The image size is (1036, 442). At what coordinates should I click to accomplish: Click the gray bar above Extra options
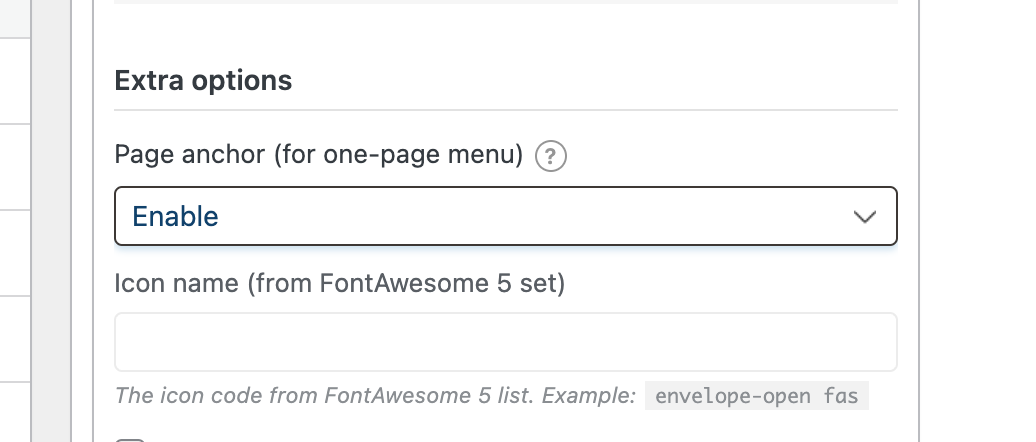505,2
